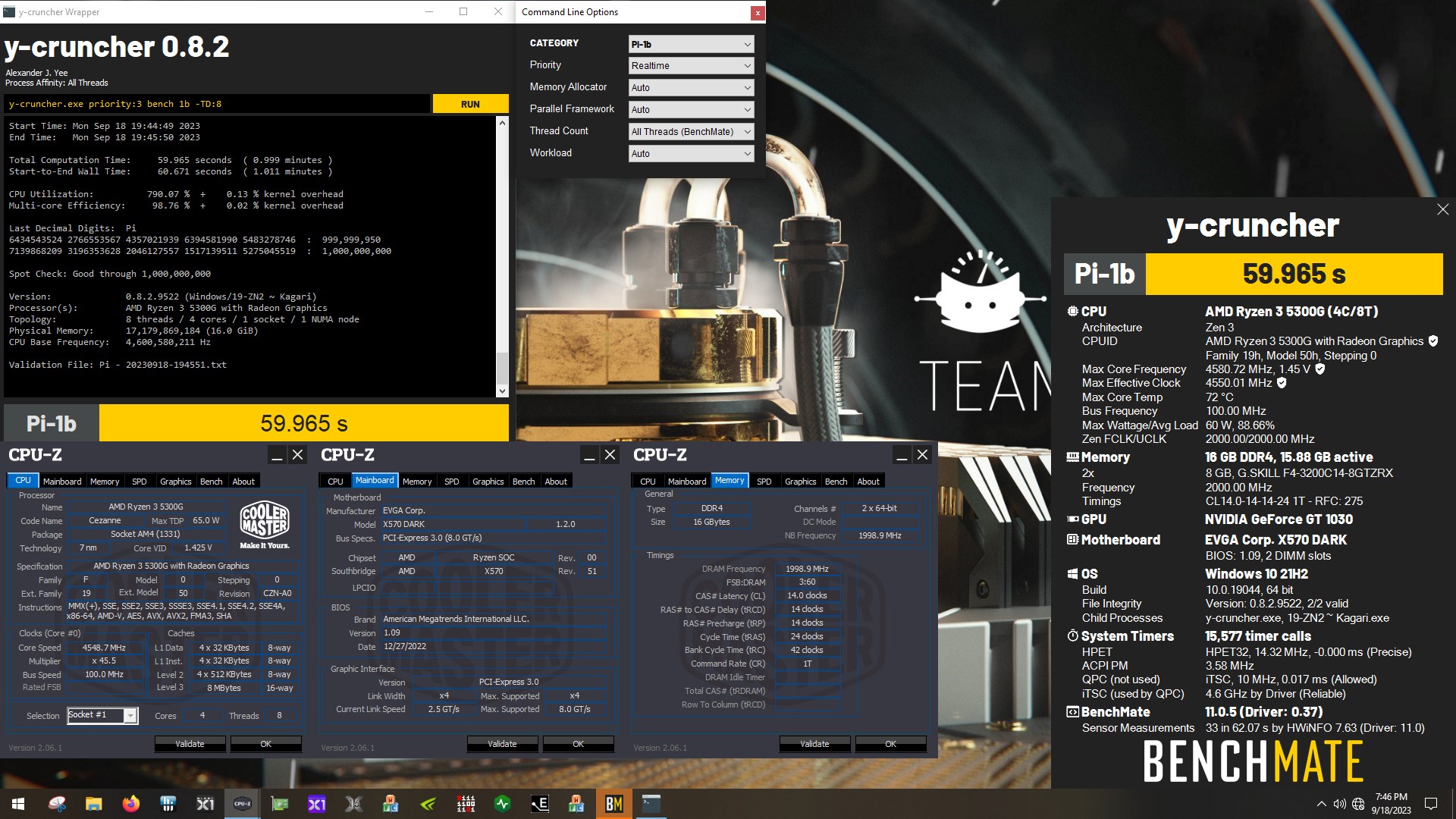This screenshot has height=819, width=1456.
Task: Open the NVIDIA taskbar icon
Action: tap(428, 804)
